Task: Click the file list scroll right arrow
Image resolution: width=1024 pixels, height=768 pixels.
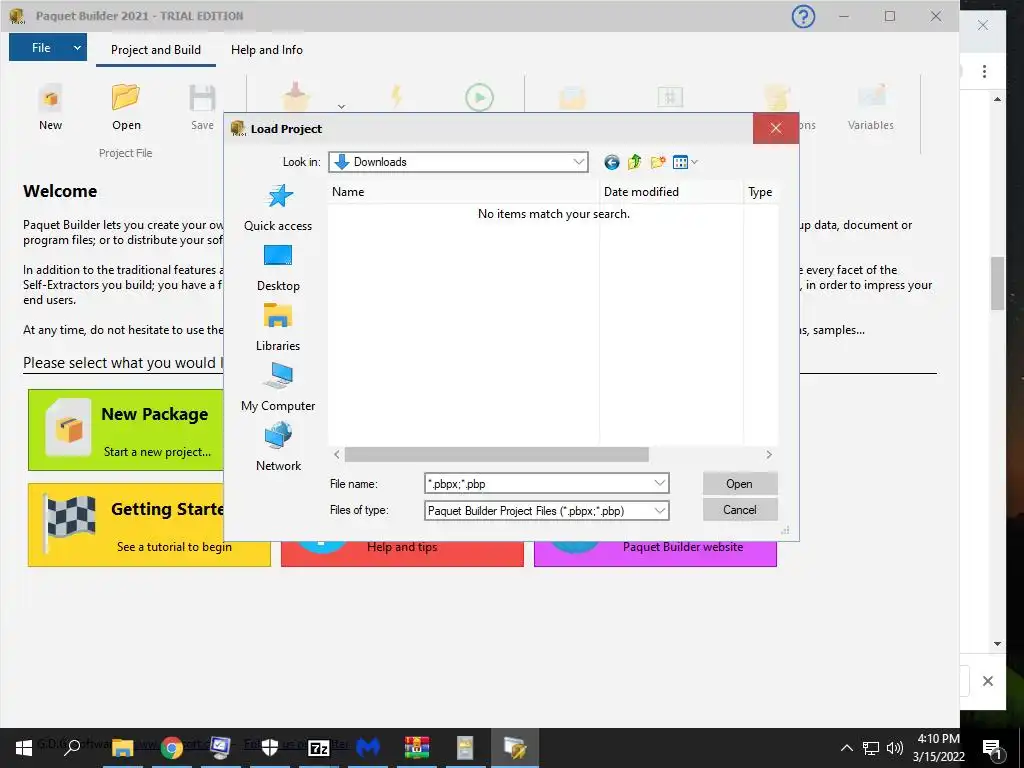Action: [769, 455]
